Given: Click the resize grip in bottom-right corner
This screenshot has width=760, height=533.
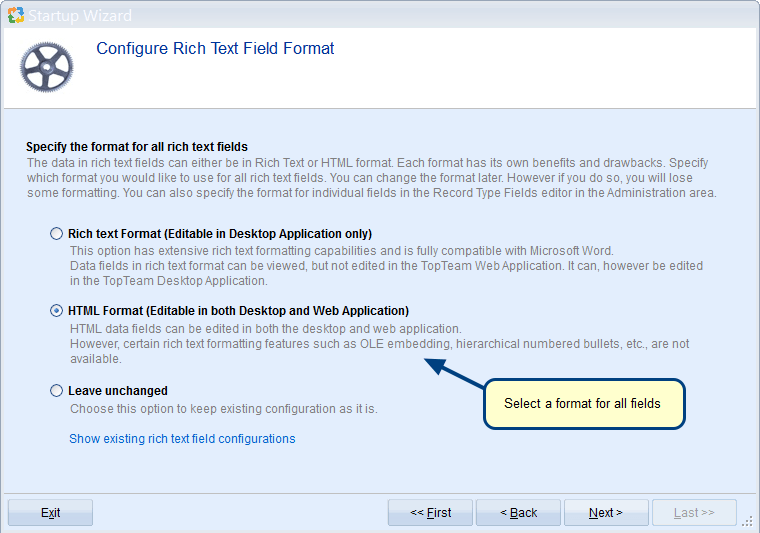Looking at the screenshot, I should click(748, 521).
